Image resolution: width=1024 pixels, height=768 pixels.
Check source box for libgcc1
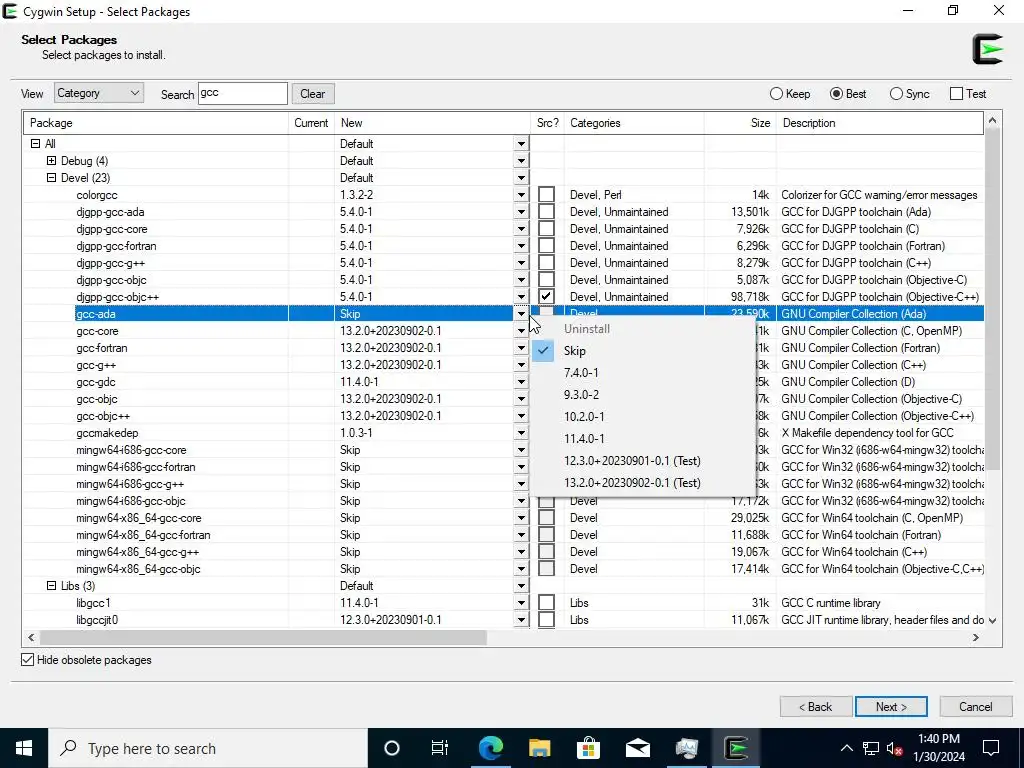547,602
